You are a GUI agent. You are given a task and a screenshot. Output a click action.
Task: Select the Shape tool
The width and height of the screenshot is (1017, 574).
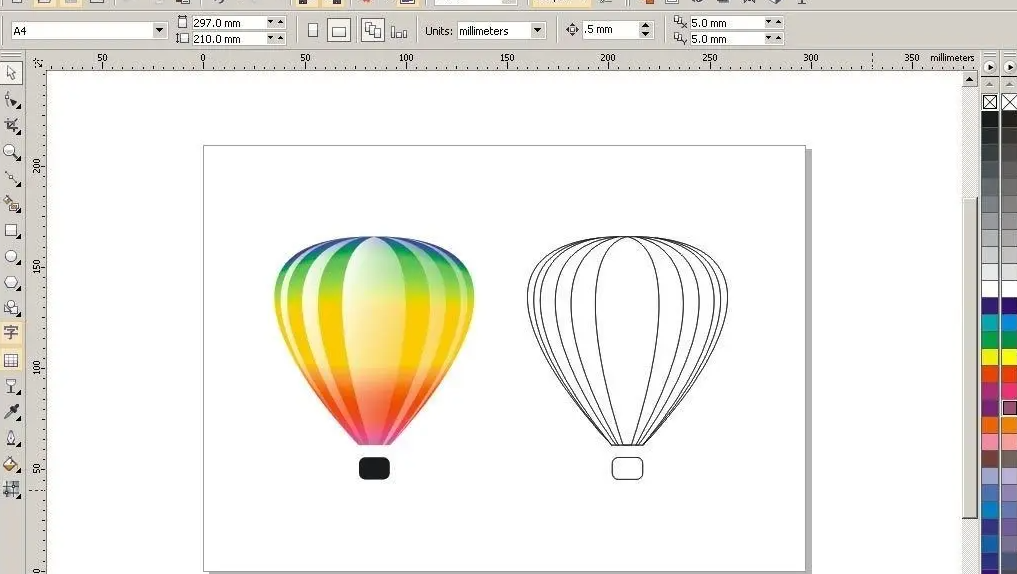click(11, 100)
